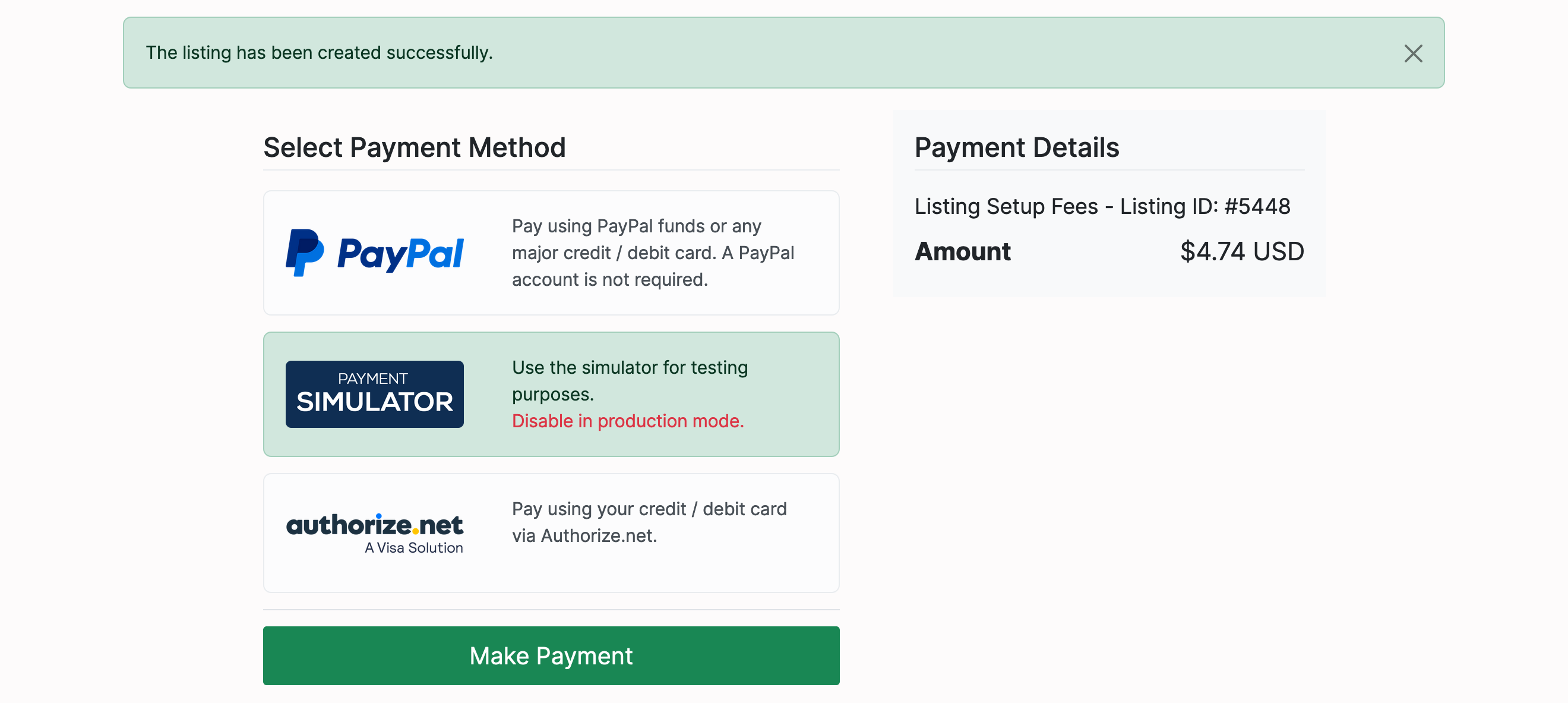
Task: Click the word SIMULATOR in the badge
Action: click(374, 402)
